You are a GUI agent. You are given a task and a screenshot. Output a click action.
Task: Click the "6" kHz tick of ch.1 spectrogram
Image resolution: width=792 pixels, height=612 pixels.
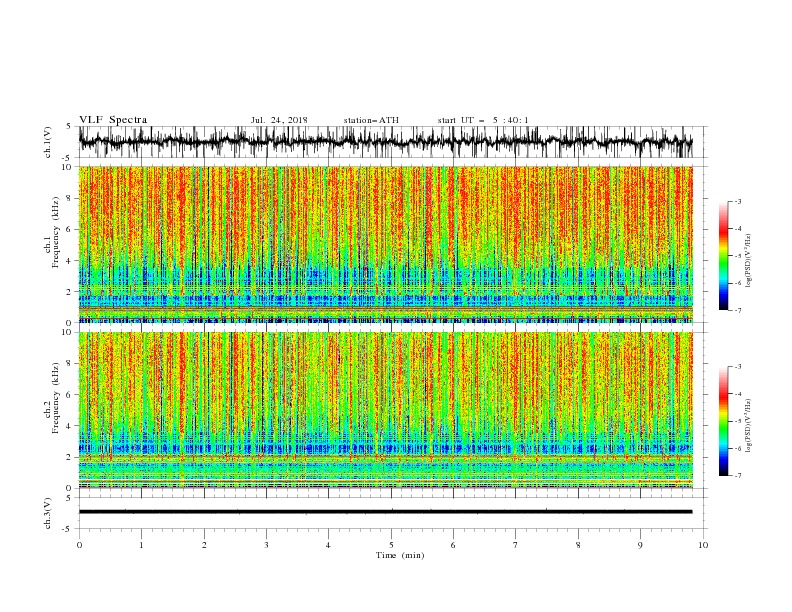pyautogui.click(x=70, y=229)
